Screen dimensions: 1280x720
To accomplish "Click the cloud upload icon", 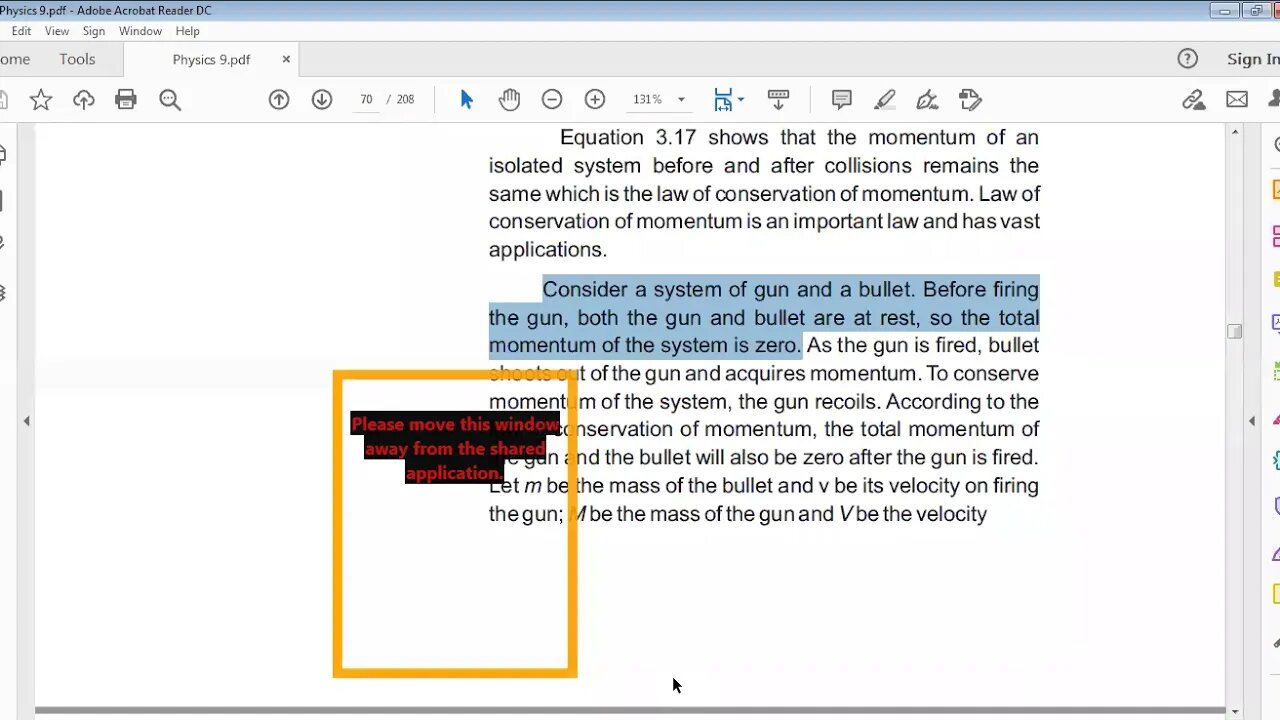I will point(84,99).
